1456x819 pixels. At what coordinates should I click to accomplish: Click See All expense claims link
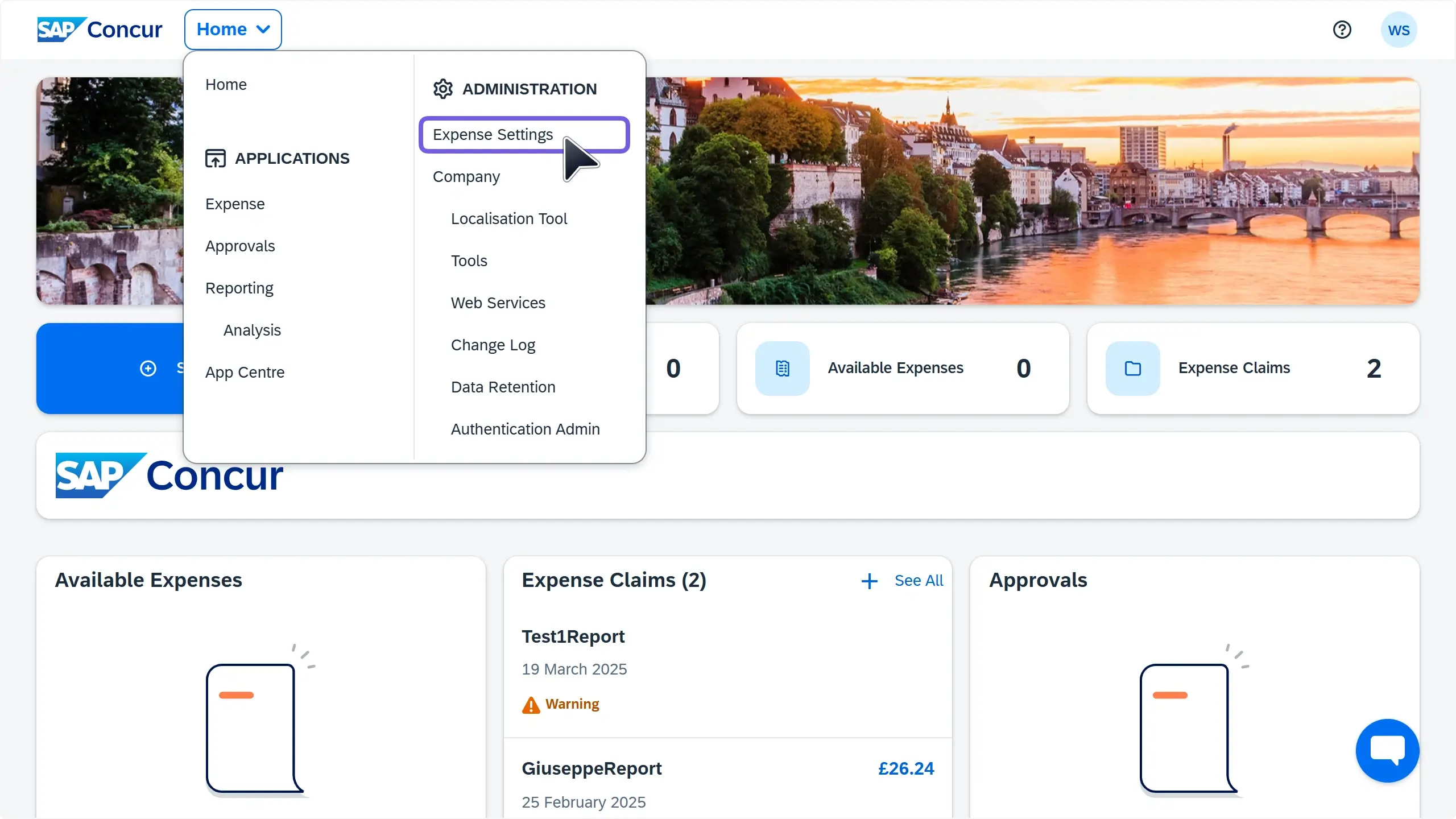point(919,581)
